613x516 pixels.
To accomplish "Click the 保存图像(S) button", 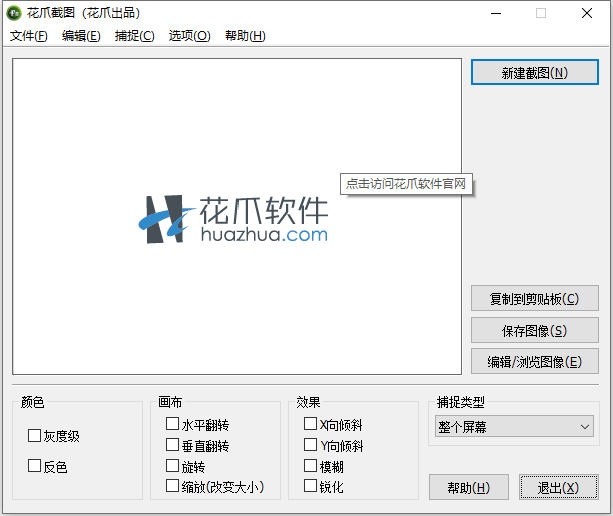I will point(534,330).
